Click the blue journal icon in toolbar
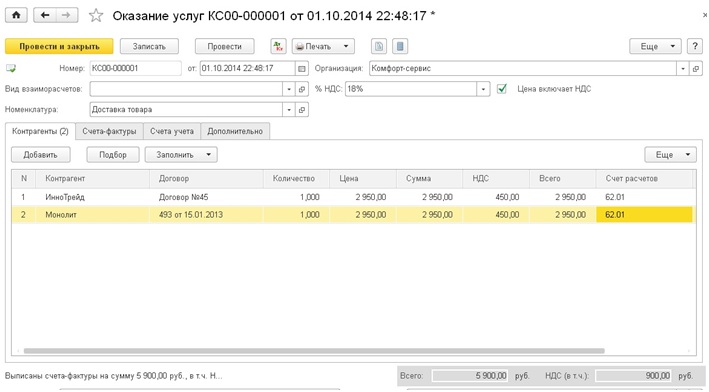Screen dimensions: 709x392 pyautogui.click(x=400, y=46)
